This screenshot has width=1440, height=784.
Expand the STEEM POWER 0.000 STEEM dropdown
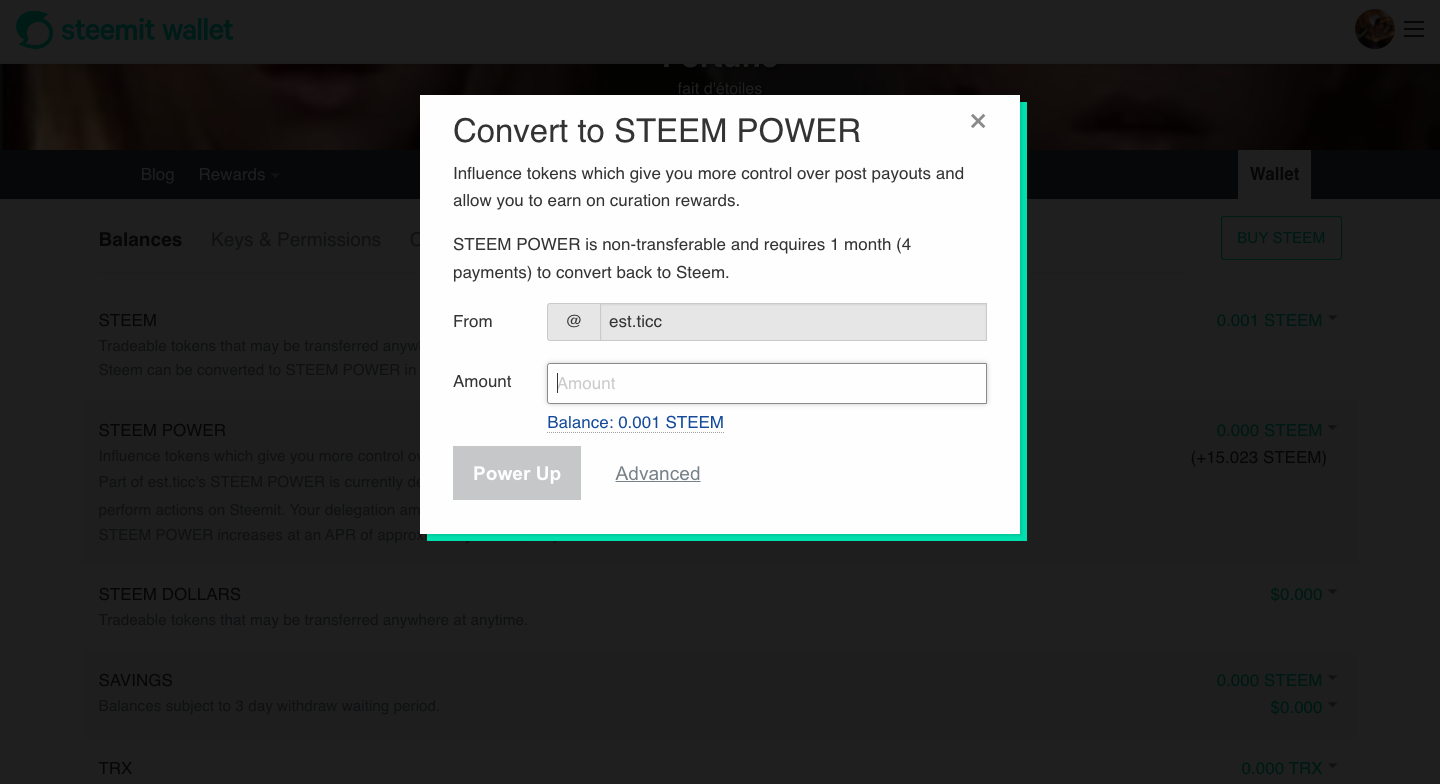tap(1276, 431)
